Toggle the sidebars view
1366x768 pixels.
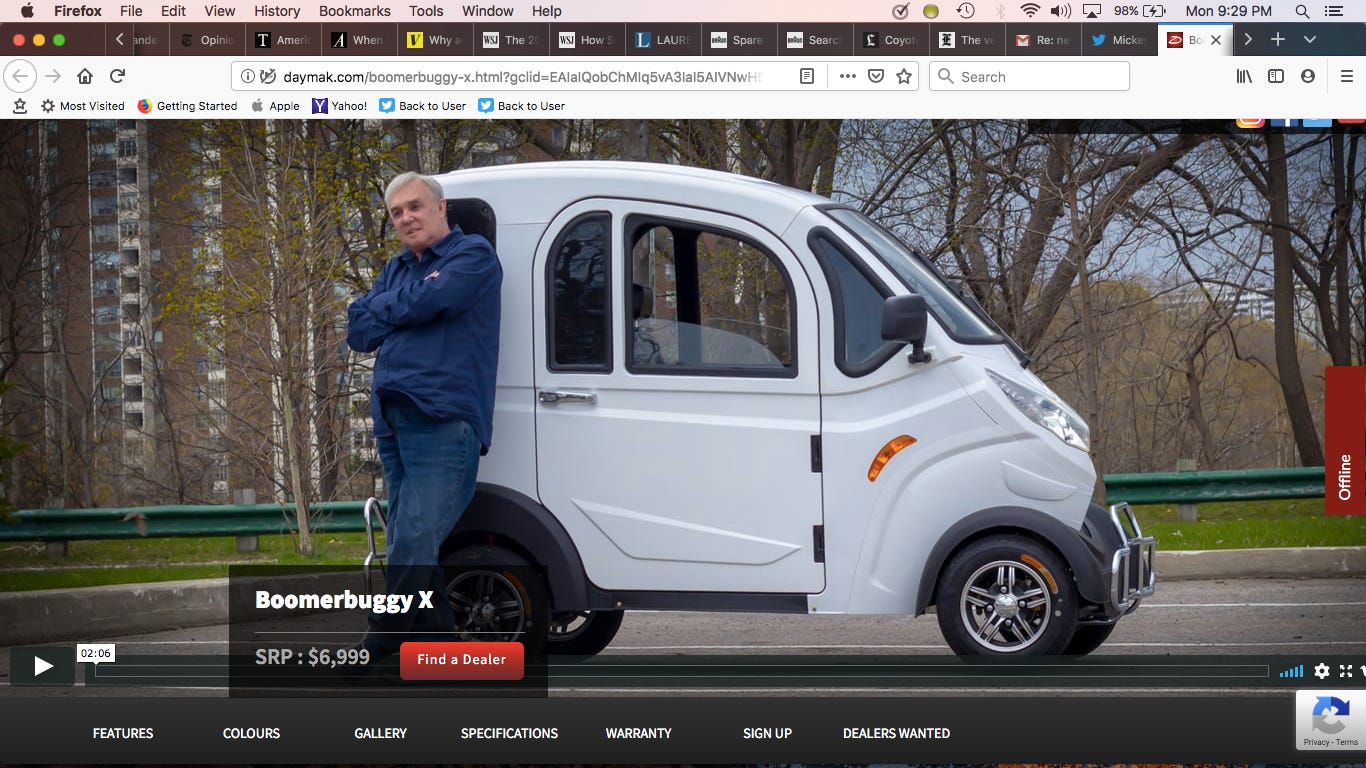tap(1276, 76)
